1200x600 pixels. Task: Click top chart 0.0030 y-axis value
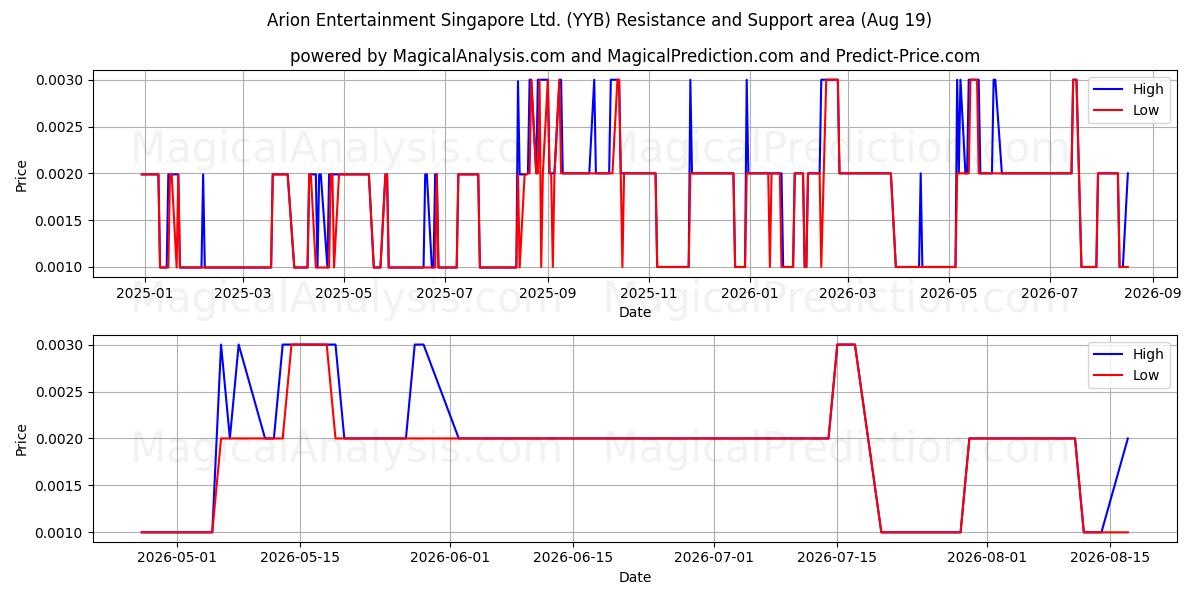point(61,80)
